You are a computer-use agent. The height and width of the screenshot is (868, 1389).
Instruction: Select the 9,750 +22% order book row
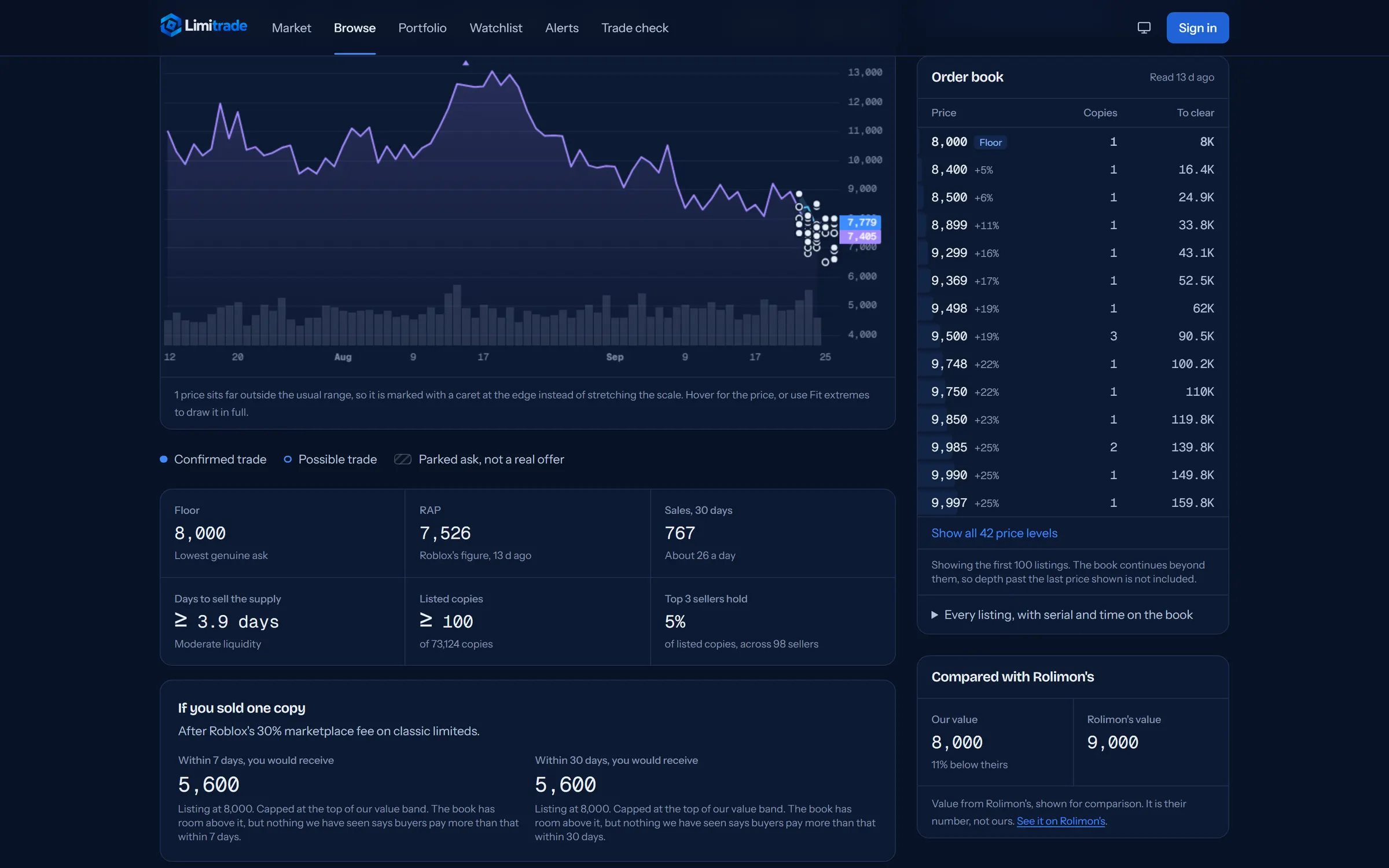pos(1072,392)
